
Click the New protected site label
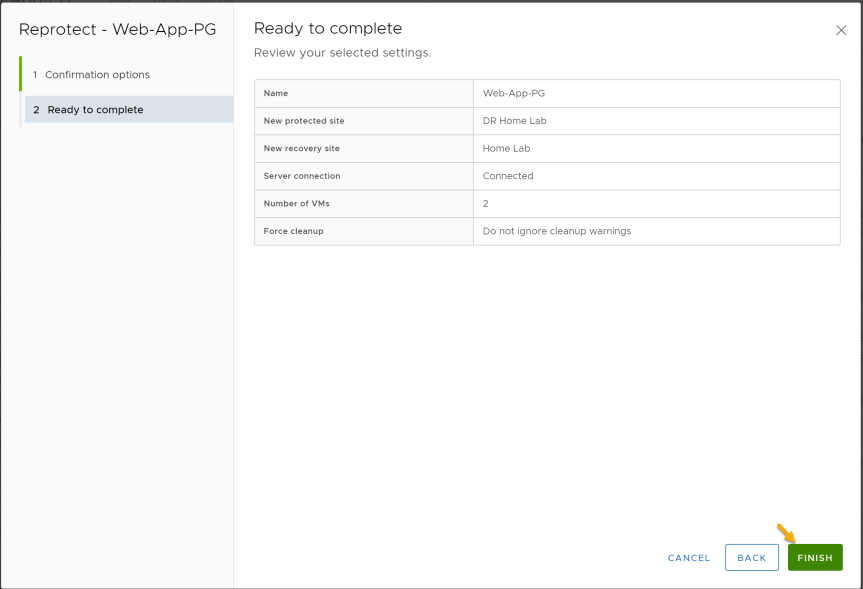tap(304, 121)
